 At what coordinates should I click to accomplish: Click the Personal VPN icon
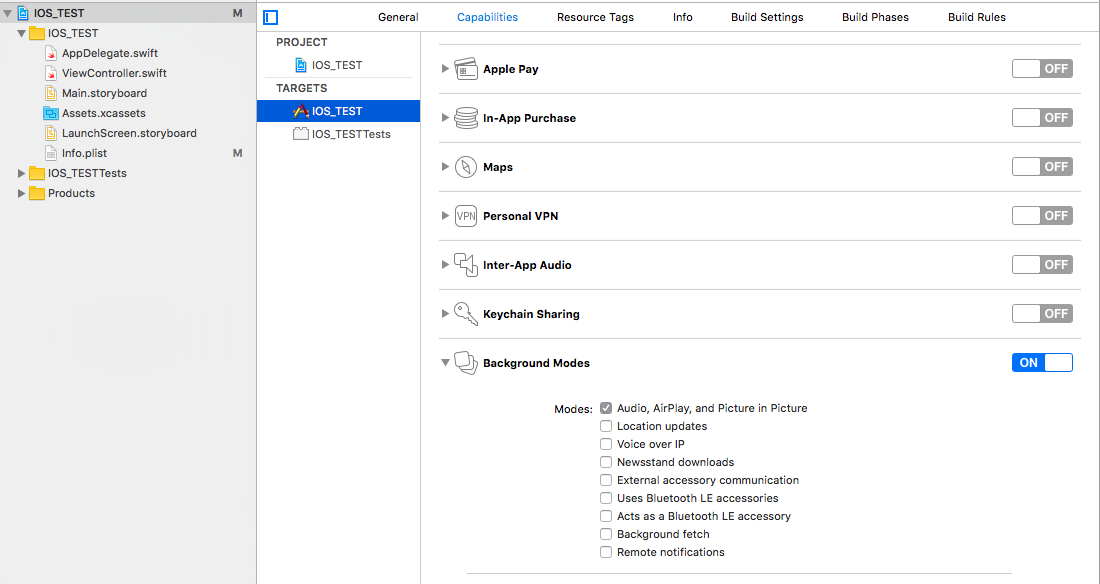pos(466,216)
